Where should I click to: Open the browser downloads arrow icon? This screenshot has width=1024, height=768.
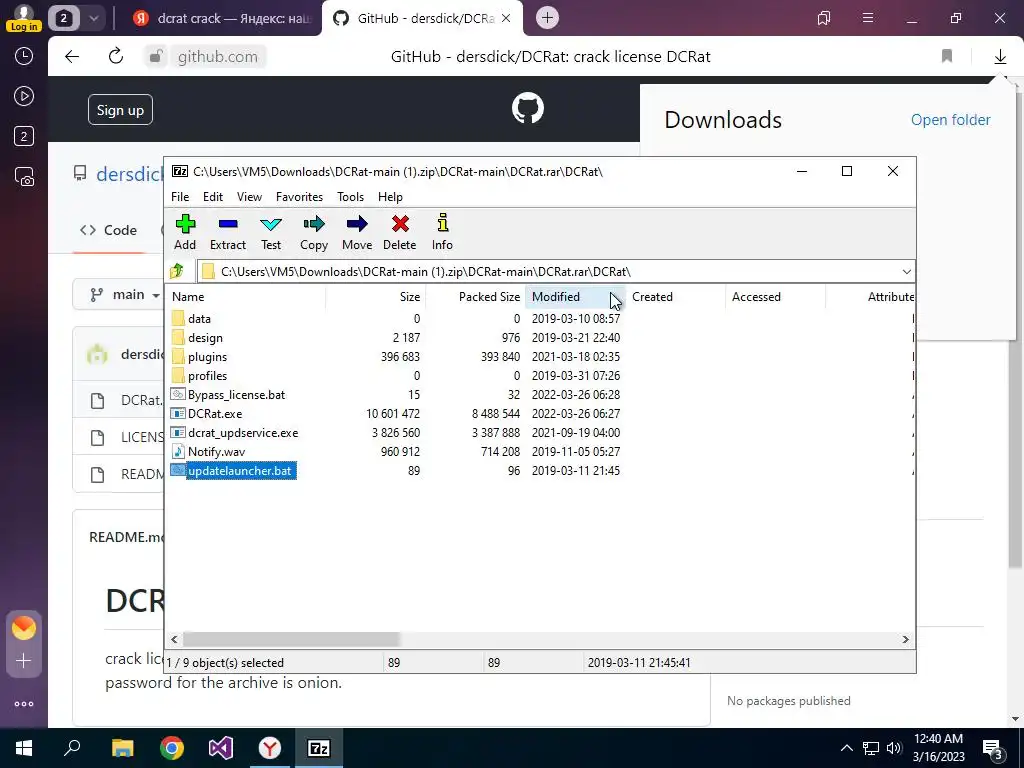pos(1000,57)
